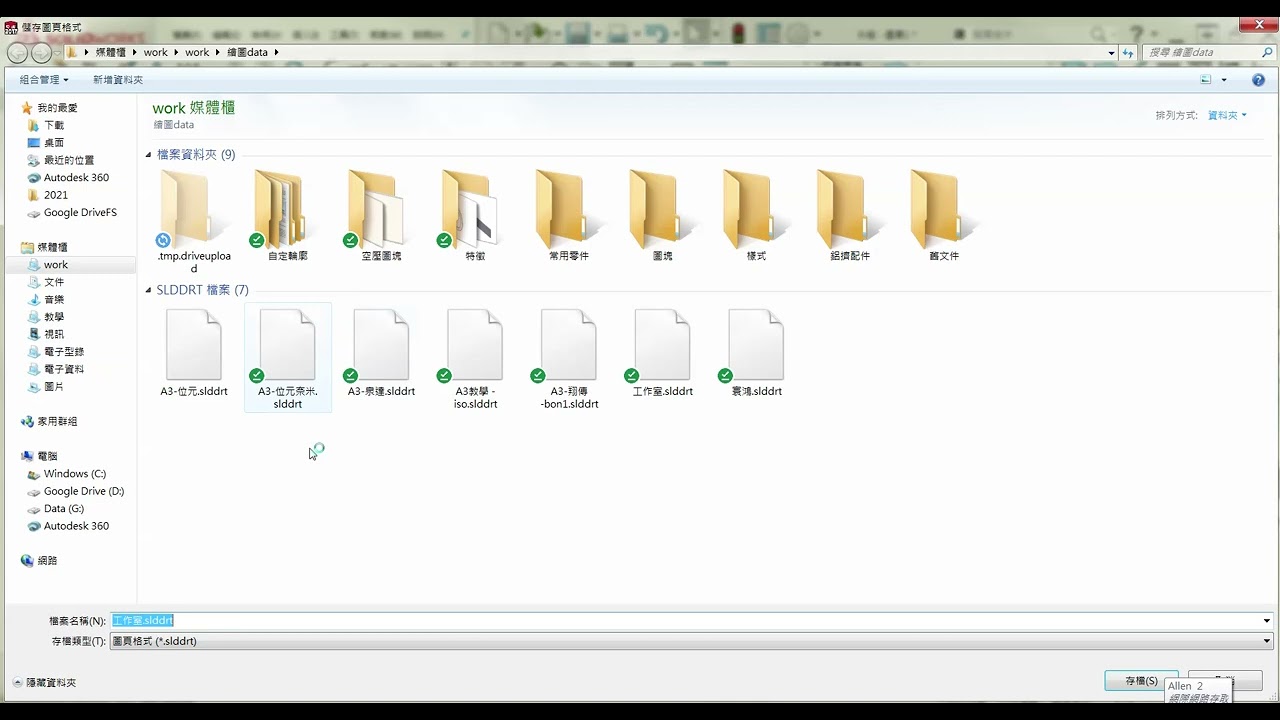Collapse the SLDDRT 檔案 (7) group
The height and width of the screenshot is (720, 1280).
click(149, 290)
